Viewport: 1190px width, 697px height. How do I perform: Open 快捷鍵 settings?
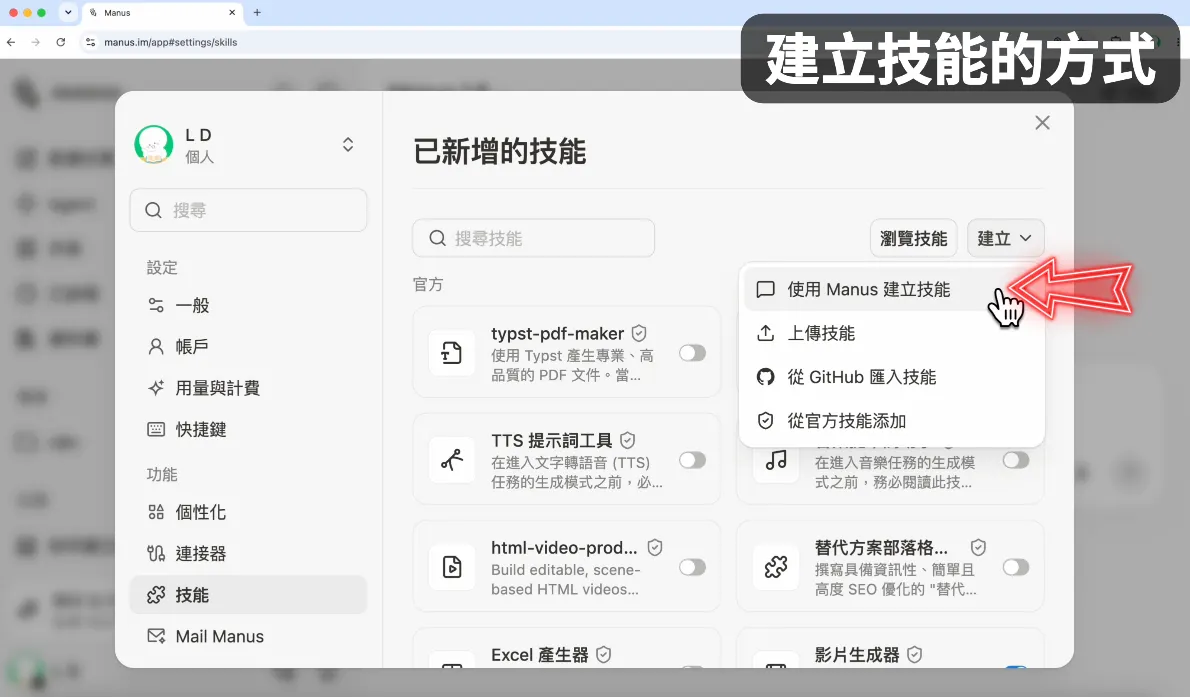click(x=248, y=429)
